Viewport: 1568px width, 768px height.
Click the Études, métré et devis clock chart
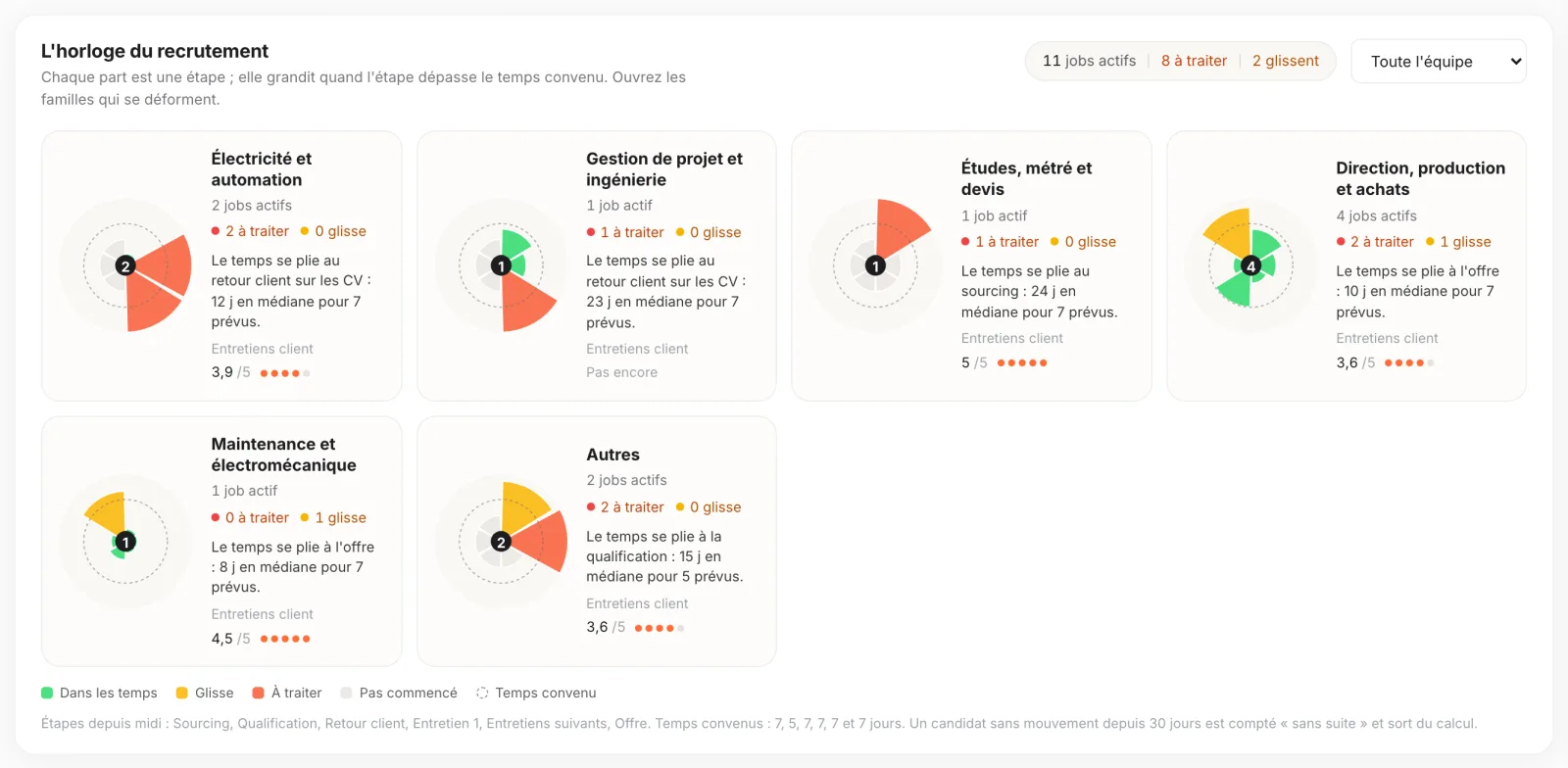[x=876, y=265]
